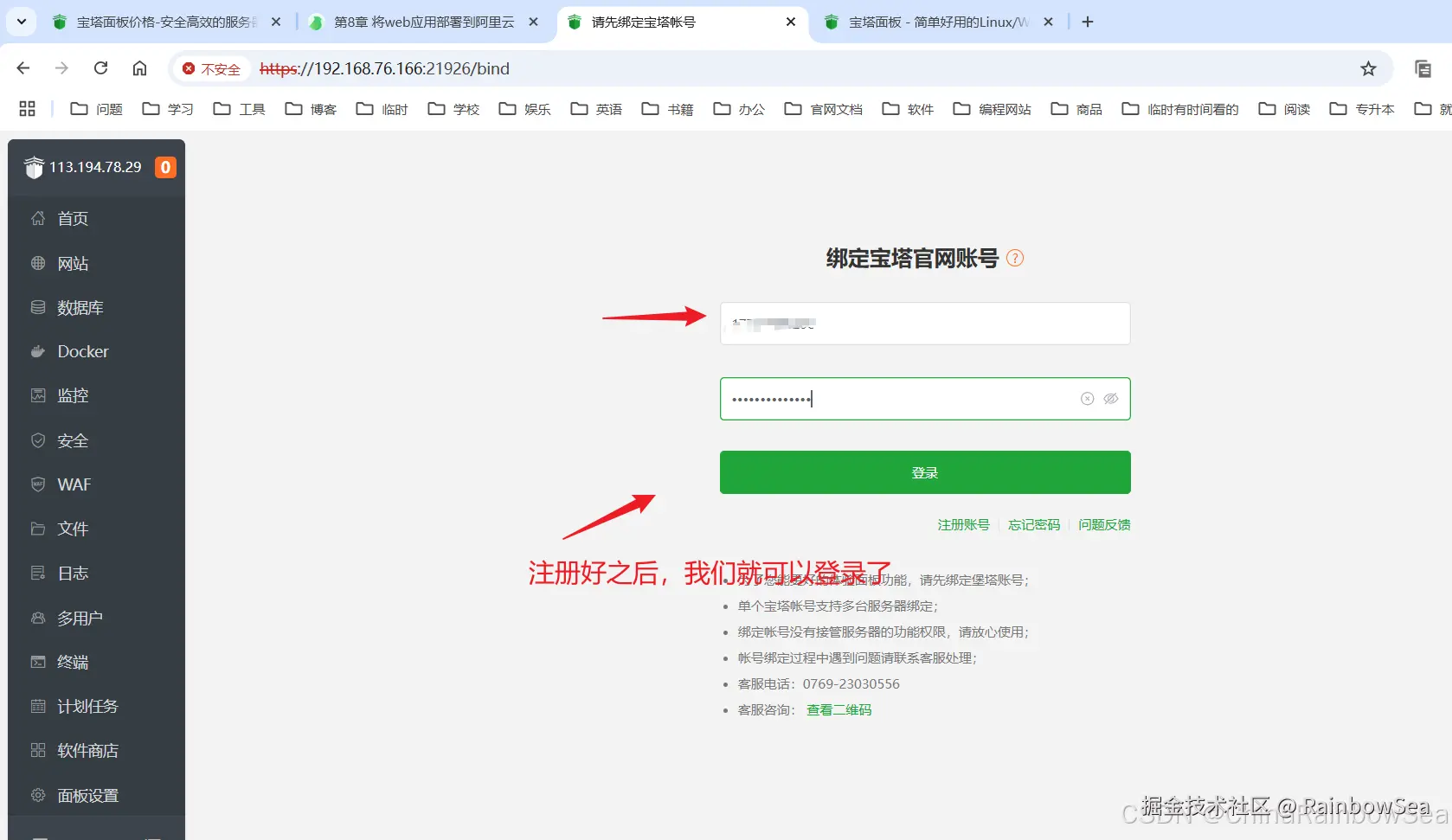Open the 监控 monitoring section

point(71,395)
